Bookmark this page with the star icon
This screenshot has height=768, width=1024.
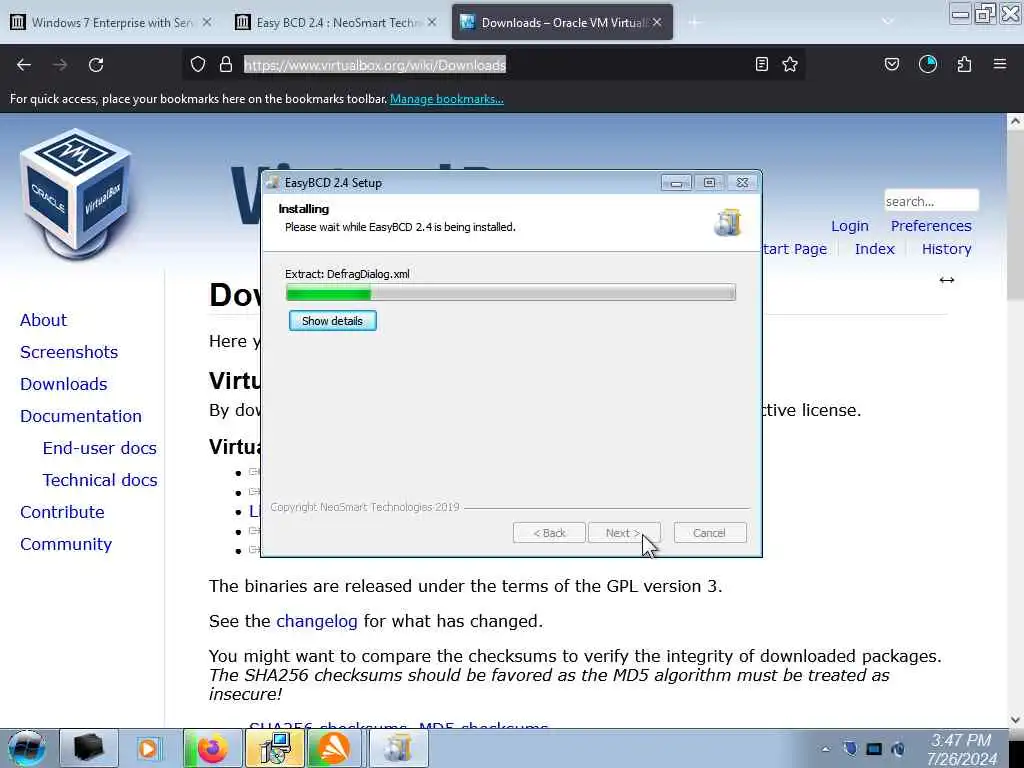click(x=790, y=64)
